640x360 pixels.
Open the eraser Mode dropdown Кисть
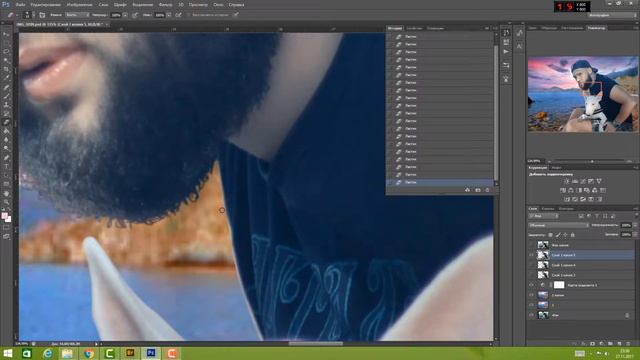pyautogui.click(x=77, y=15)
